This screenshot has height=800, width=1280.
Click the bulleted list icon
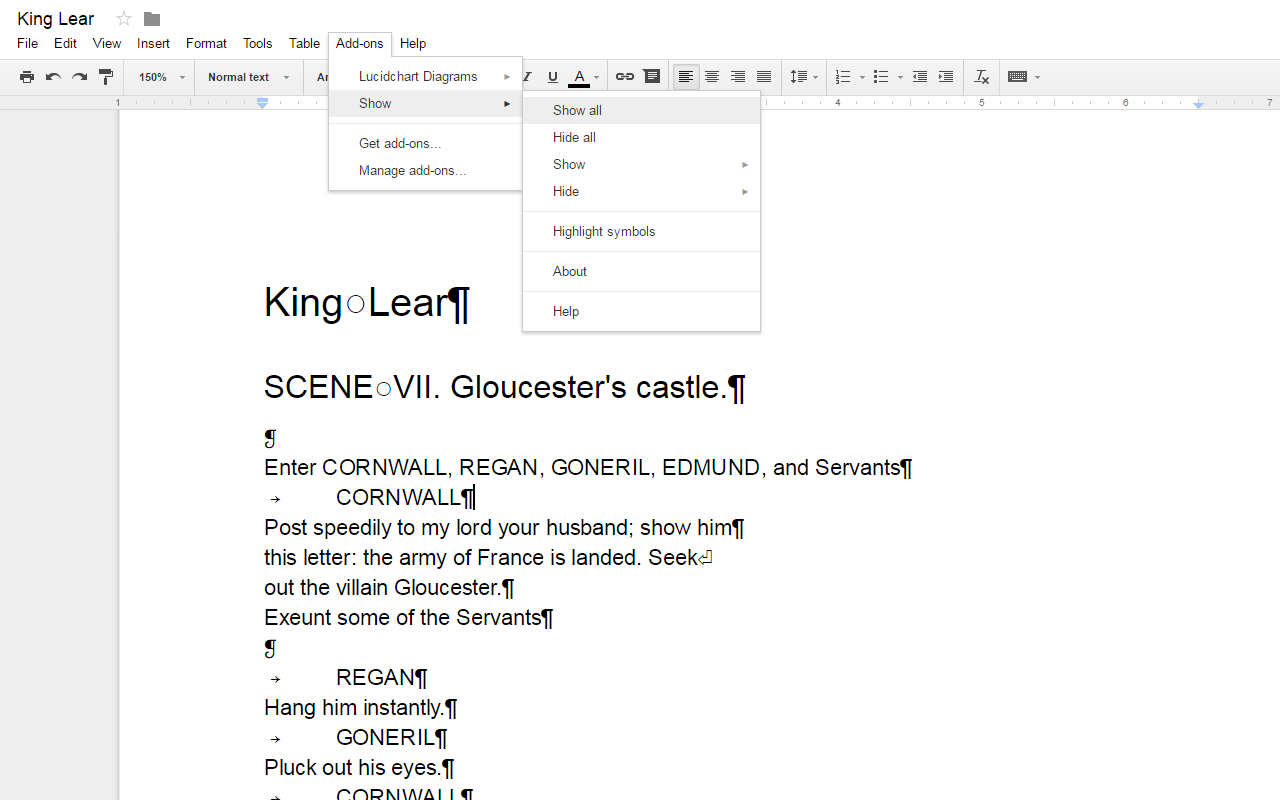[x=881, y=77]
